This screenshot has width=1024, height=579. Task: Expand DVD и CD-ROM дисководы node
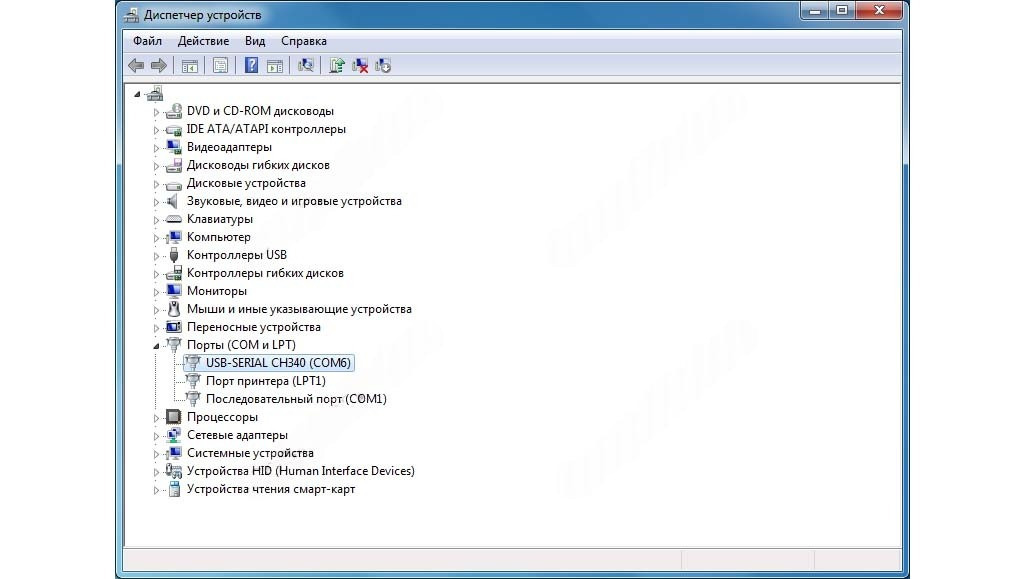coord(156,111)
